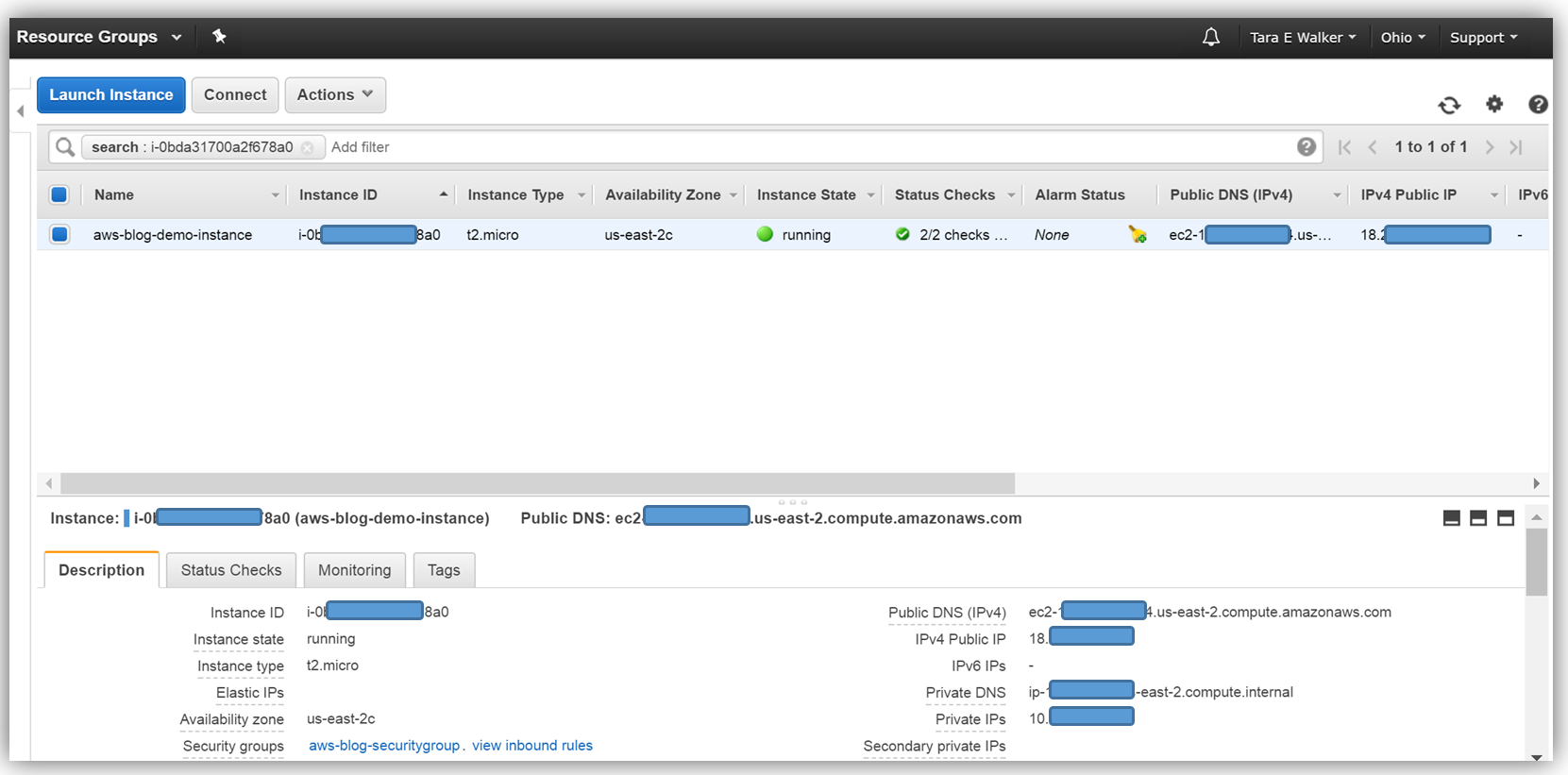Uncheck the aws-blog-demo-instance row checkbox
Image resolution: width=1568 pixels, height=775 pixels.
[59, 234]
